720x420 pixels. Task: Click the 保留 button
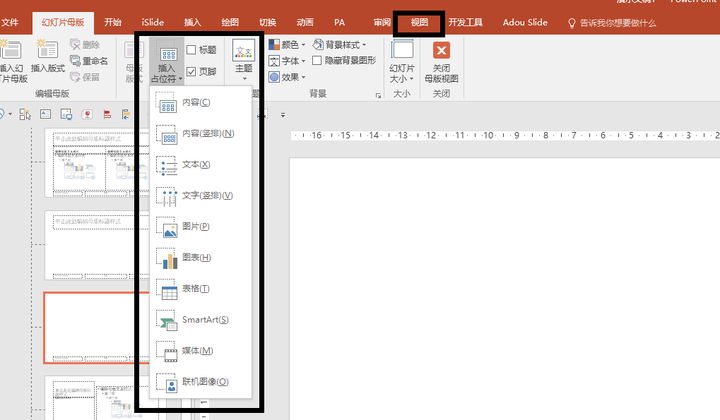point(85,77)
